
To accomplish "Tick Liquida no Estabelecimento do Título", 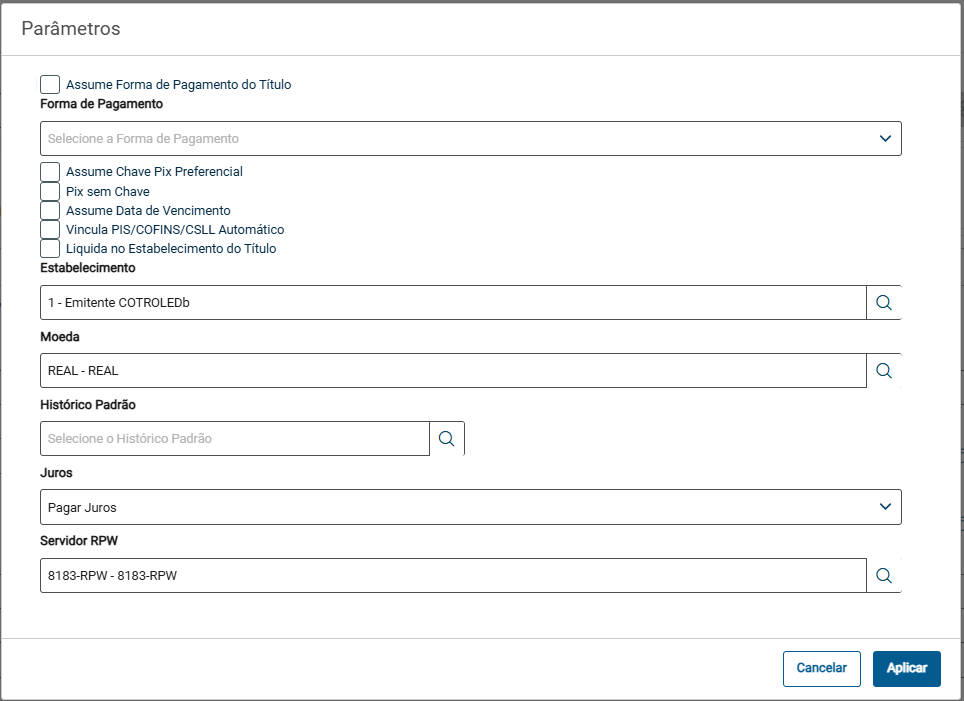I will 50,248.
